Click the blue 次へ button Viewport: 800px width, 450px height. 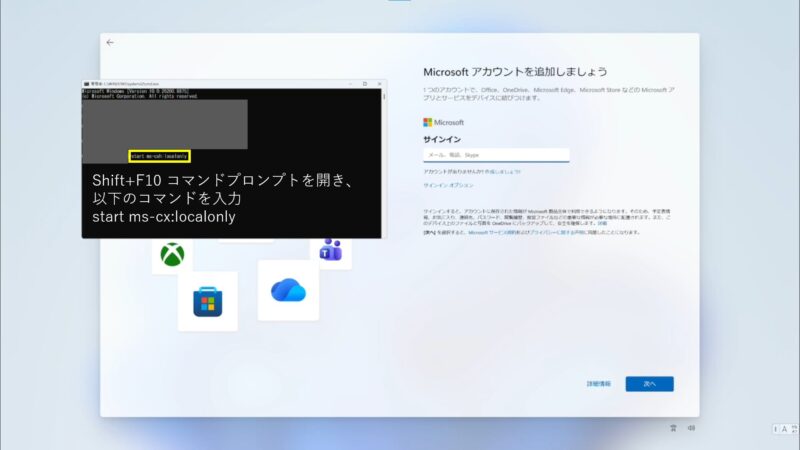click(x=649, y=384)
